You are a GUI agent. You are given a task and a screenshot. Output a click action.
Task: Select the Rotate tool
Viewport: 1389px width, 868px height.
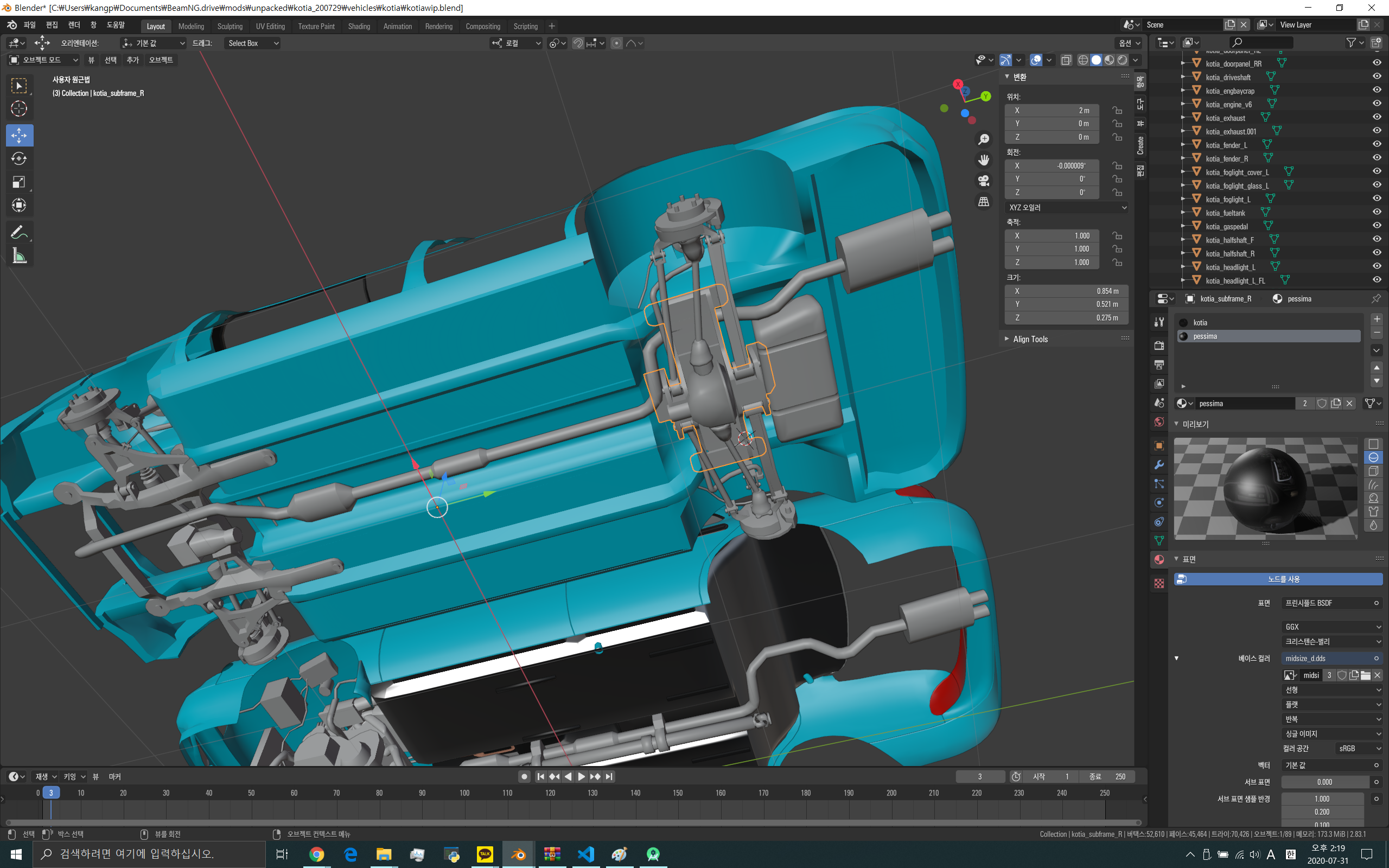(x=19, y=158)
